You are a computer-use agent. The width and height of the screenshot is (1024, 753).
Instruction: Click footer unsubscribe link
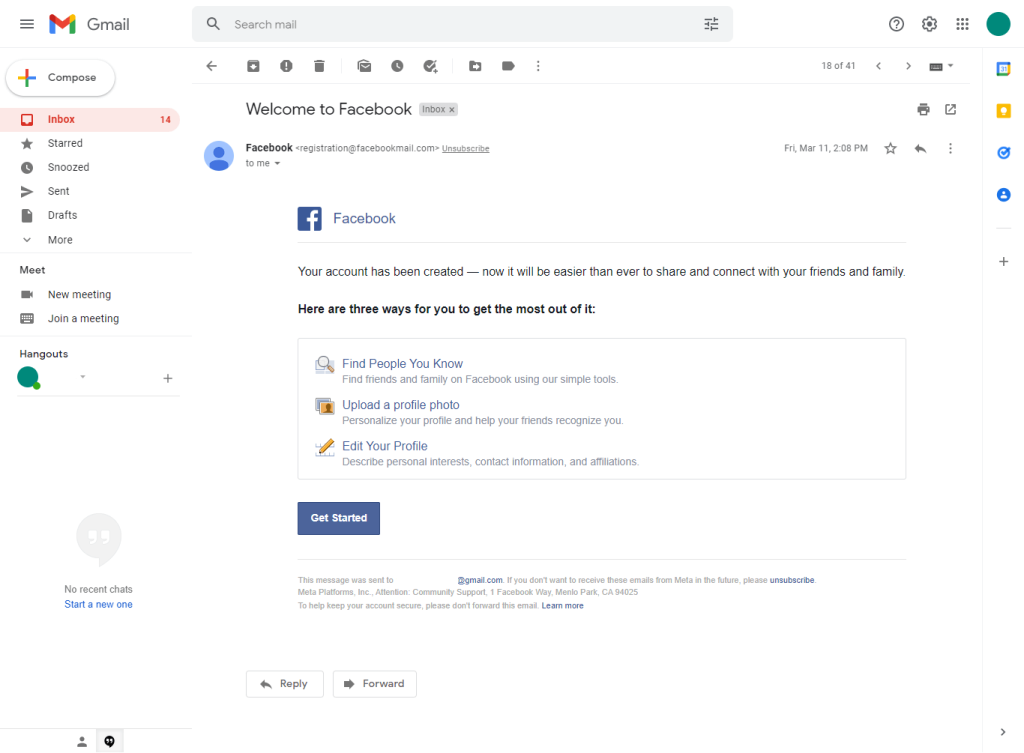[792, 580]
